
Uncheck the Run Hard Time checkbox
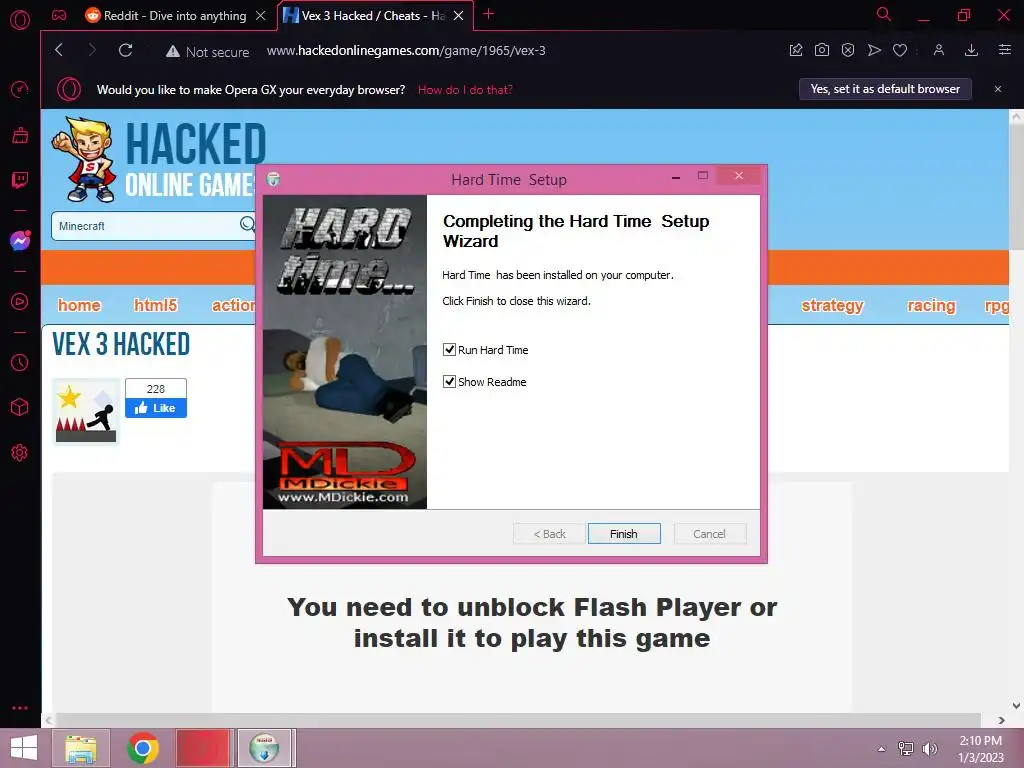[x=449, y=349]
